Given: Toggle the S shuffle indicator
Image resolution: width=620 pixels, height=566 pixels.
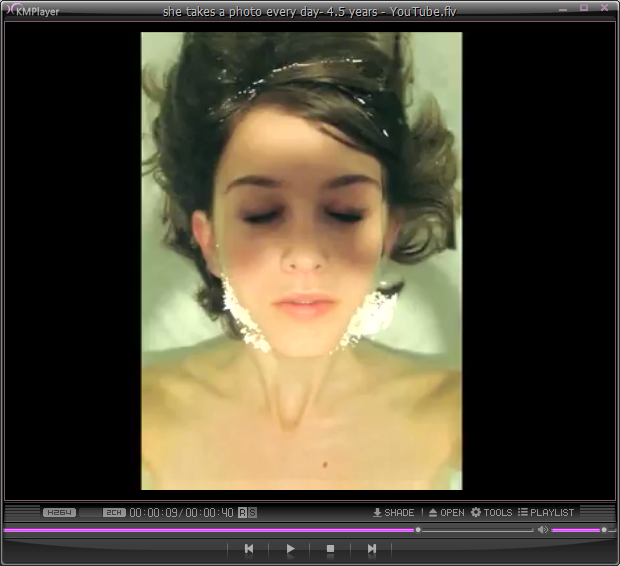Looking at the screenshot, I should pyautogui.click(x=253, y=513).
